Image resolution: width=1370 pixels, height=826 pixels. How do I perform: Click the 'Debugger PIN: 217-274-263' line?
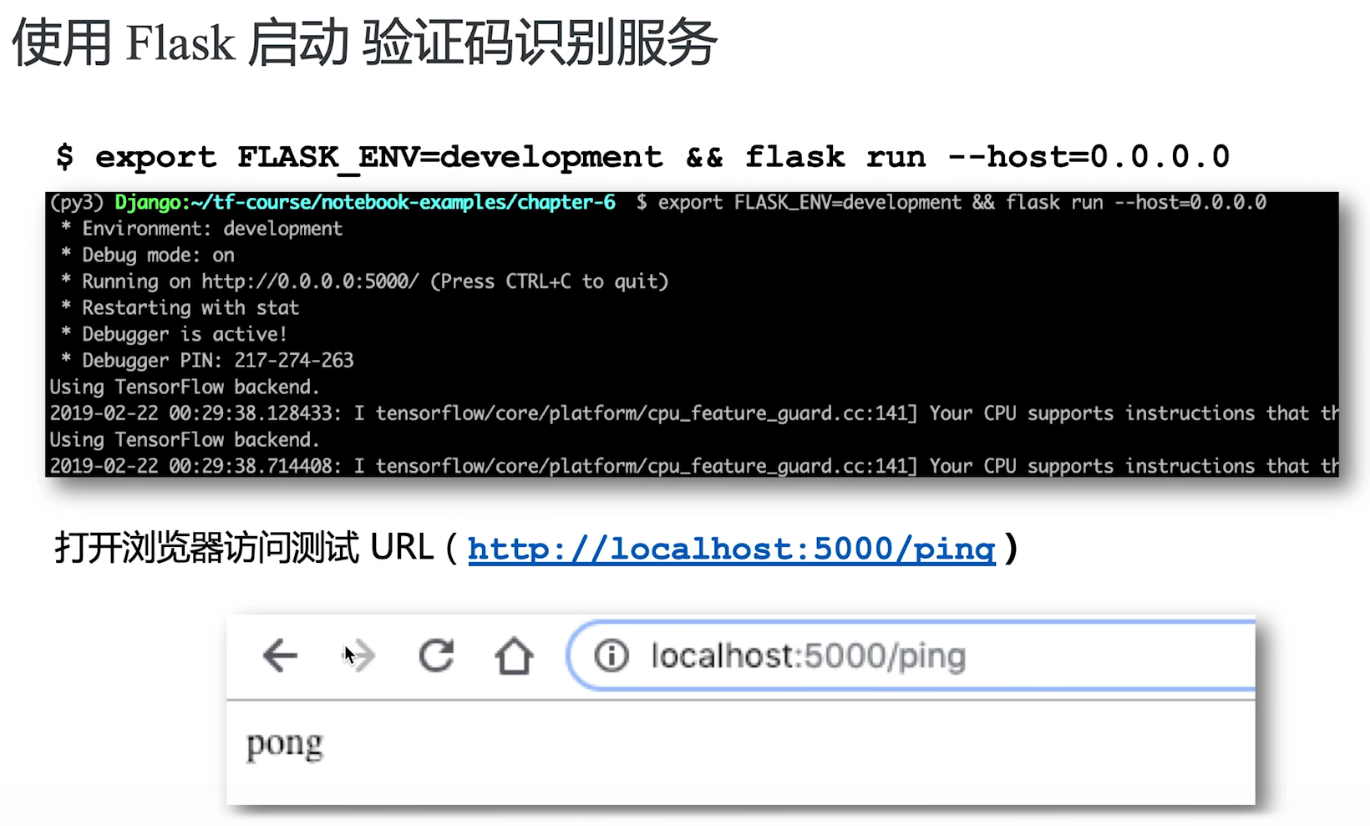click(x=207, y=360)
